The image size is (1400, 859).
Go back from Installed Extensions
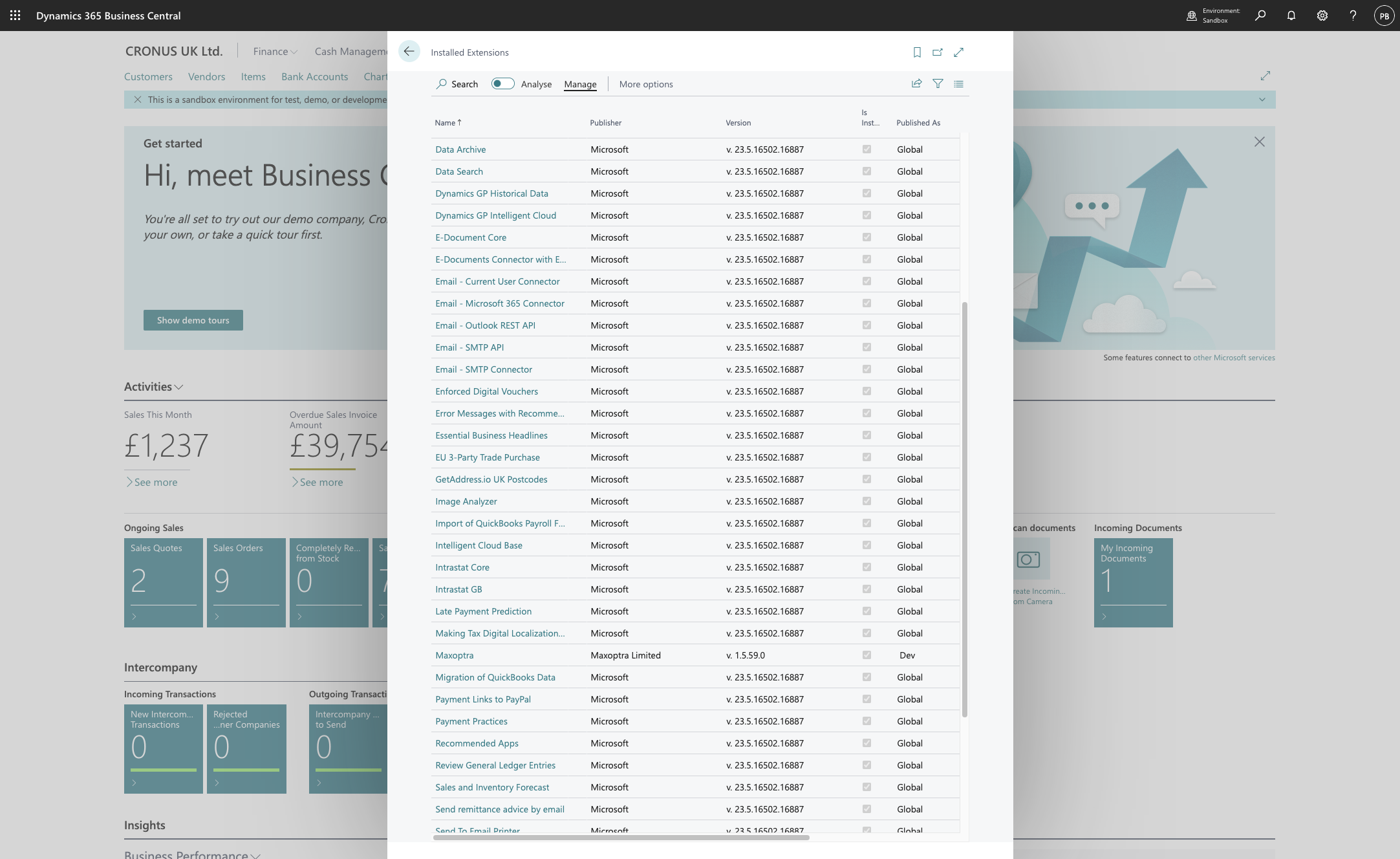tap(409, 52)
